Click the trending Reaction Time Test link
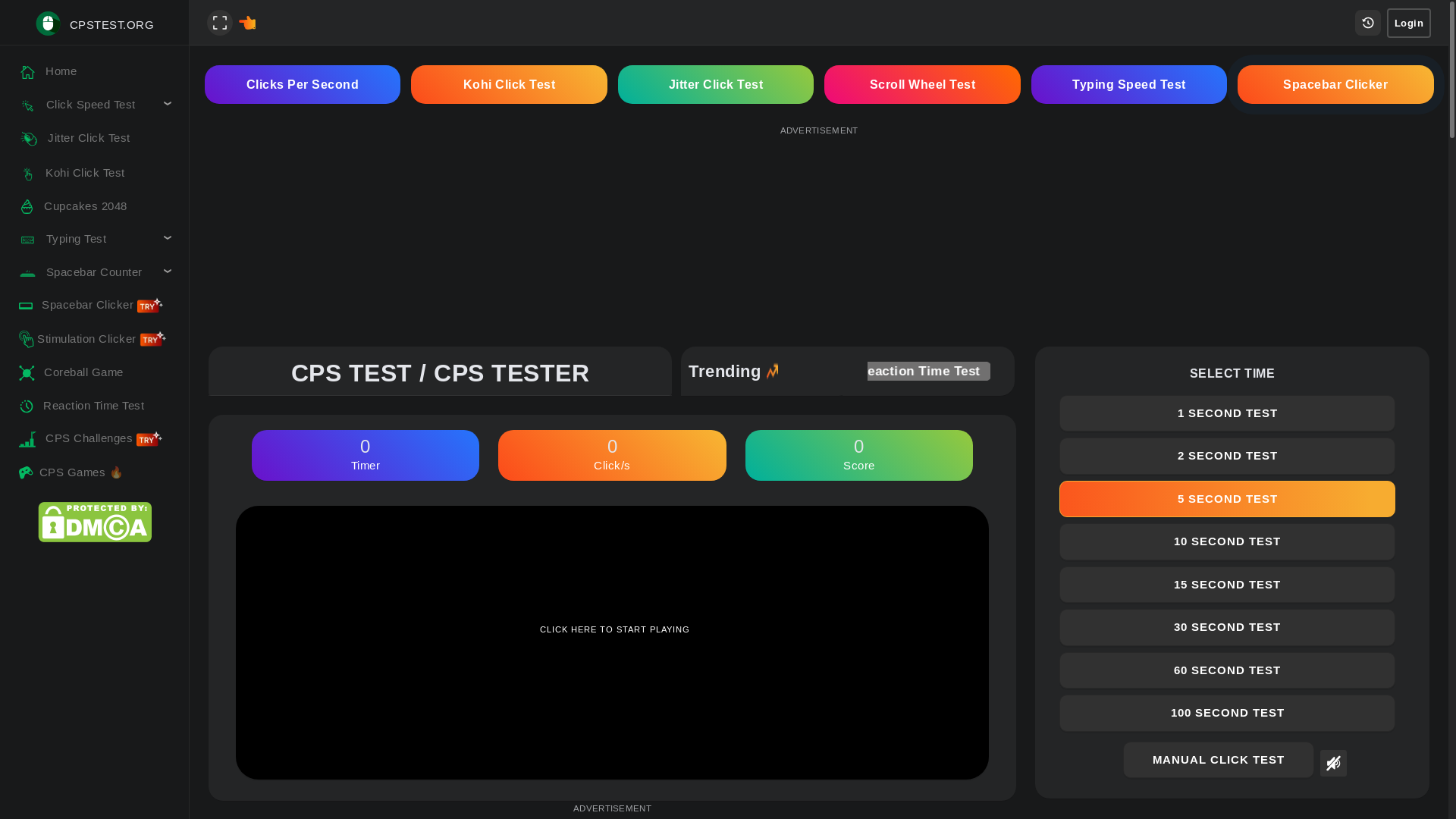Viewport: 1456px width, 819px height. [x=928, y=371]
